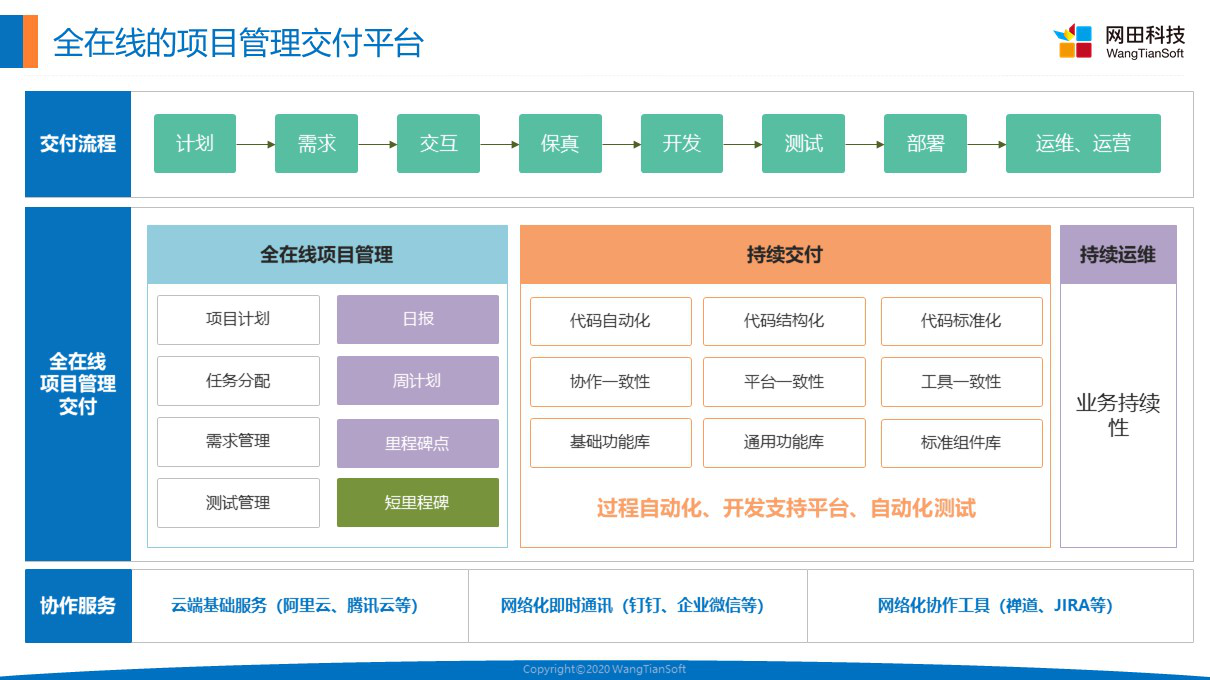This screenshot has width=1210, height=680.
Task: Click the slide title 全在线的项目管理交付平台
Action: coord(238,43)
